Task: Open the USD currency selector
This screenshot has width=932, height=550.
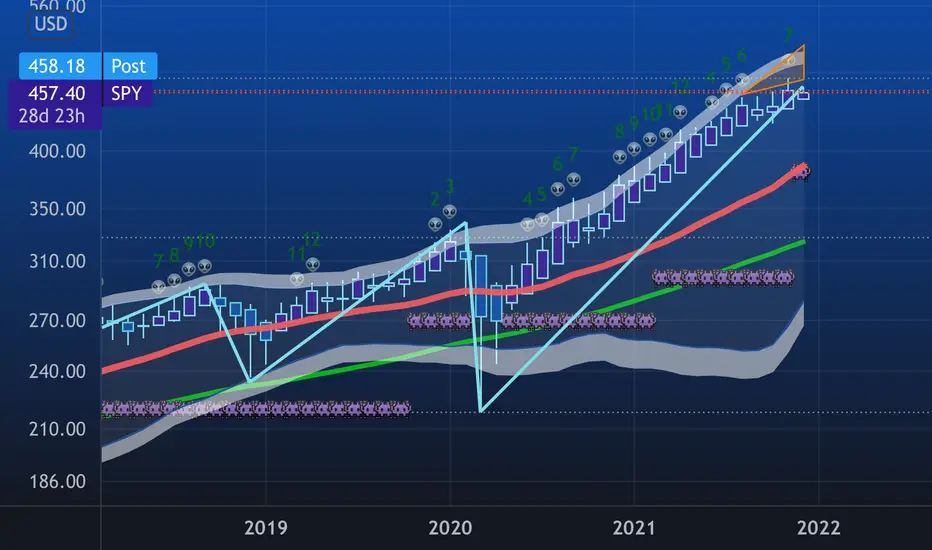Action: coord(51,24)
